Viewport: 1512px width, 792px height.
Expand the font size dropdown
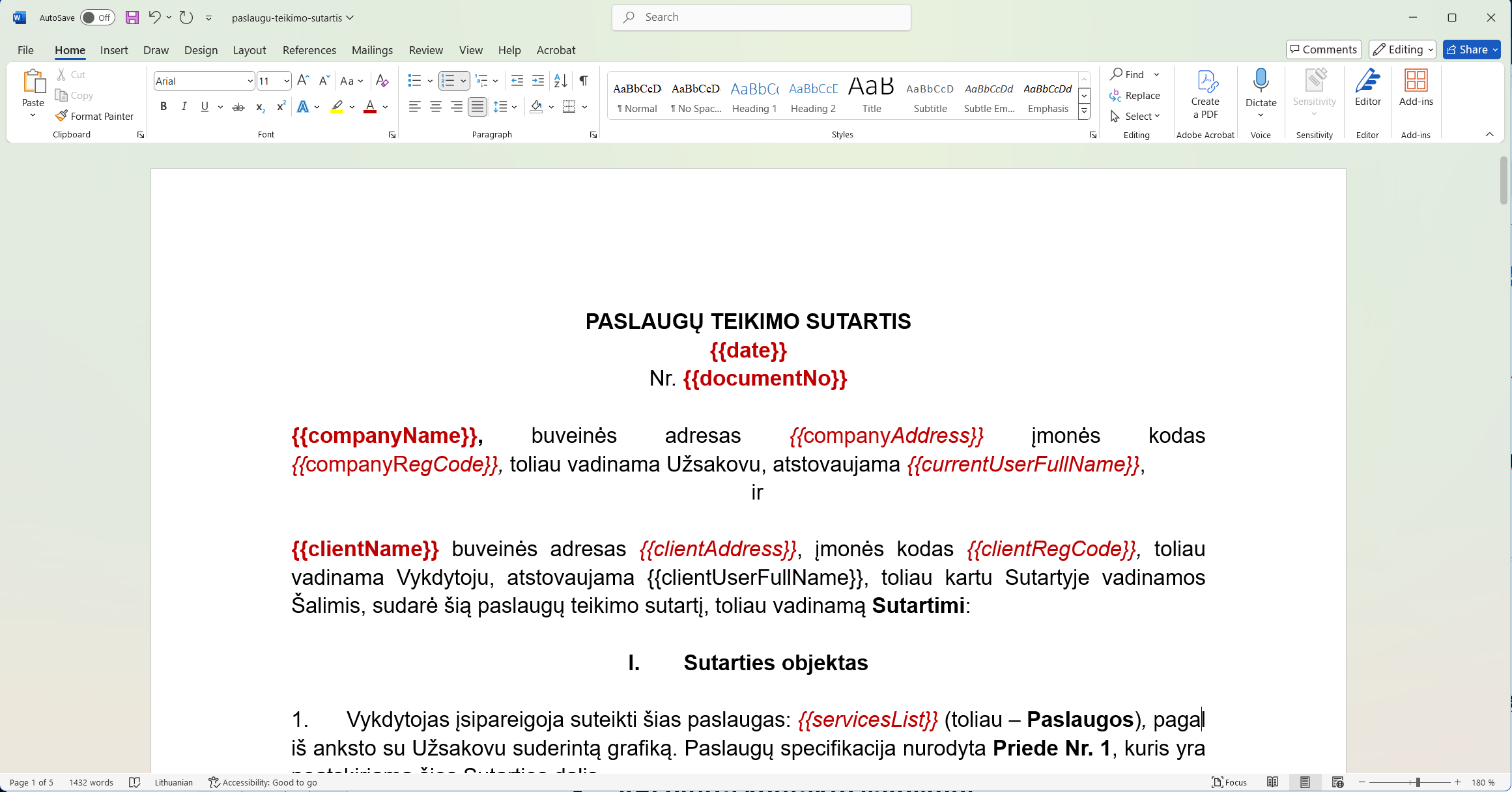click(286, 81)
